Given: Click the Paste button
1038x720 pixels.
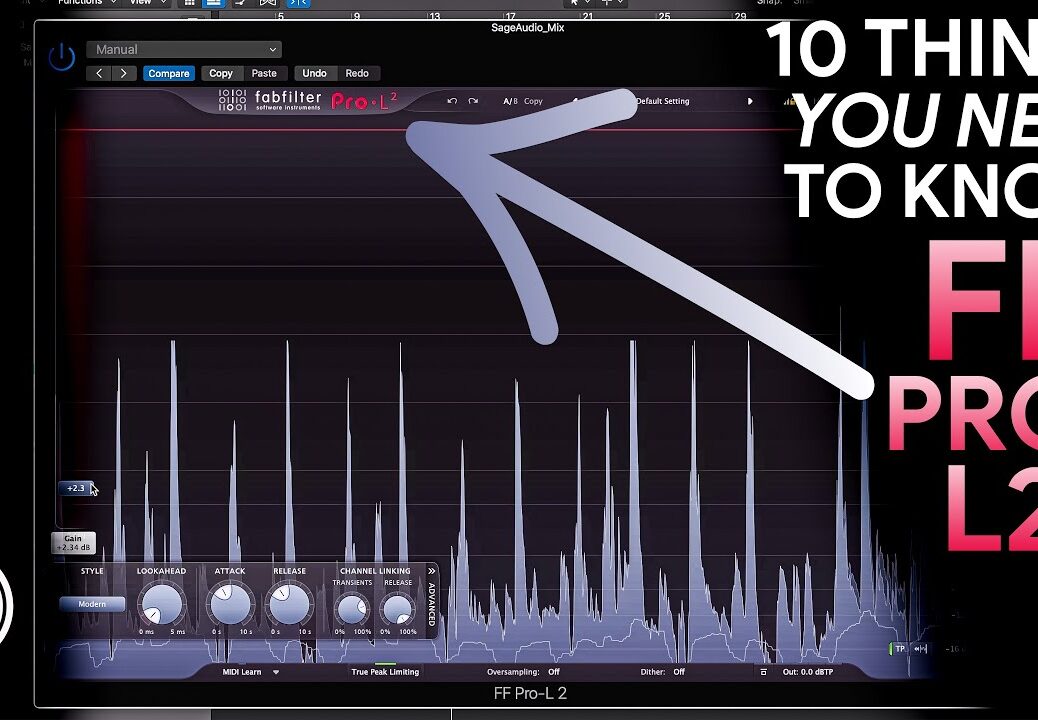Looking at the screenshot, I should pos(264,73).
